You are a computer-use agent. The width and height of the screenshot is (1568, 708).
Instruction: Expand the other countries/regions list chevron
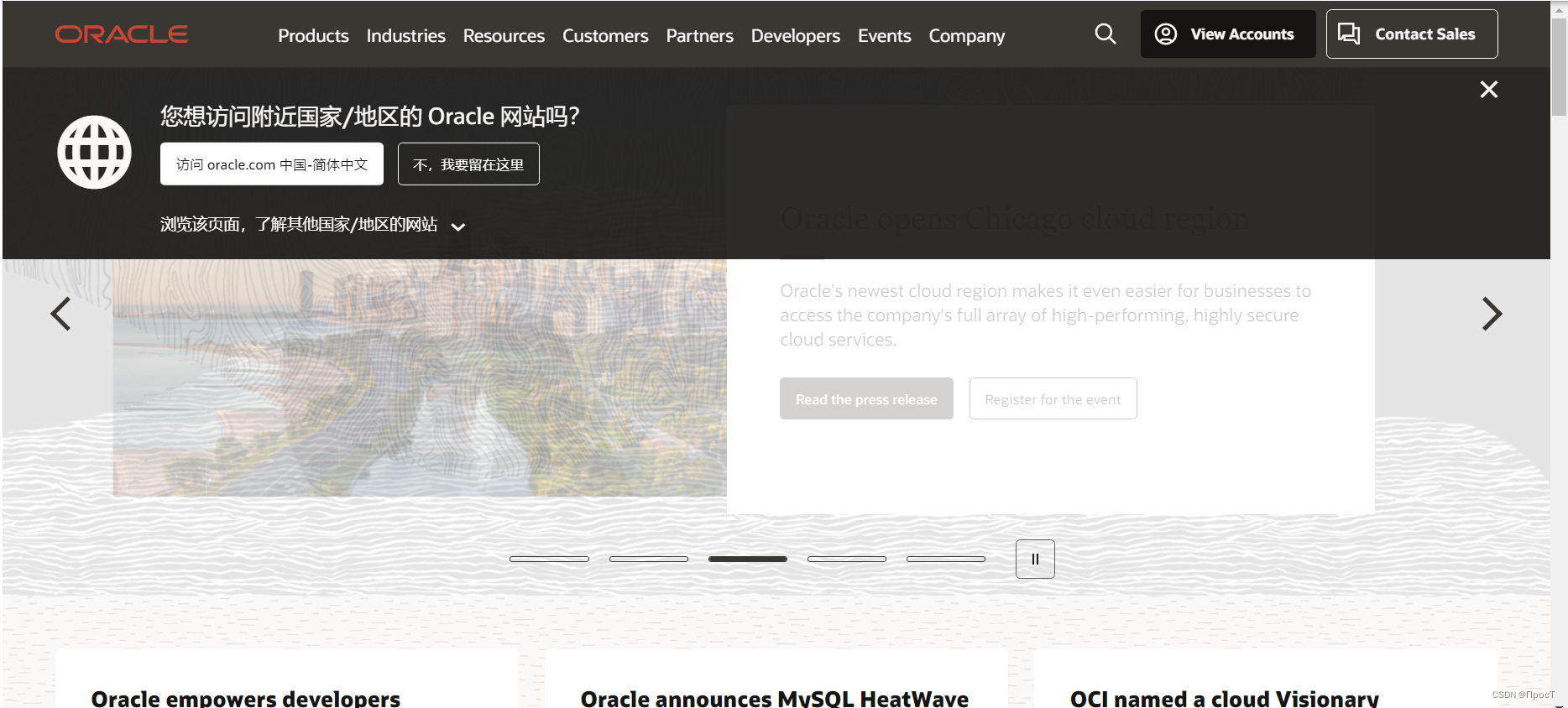click(458, 226)
